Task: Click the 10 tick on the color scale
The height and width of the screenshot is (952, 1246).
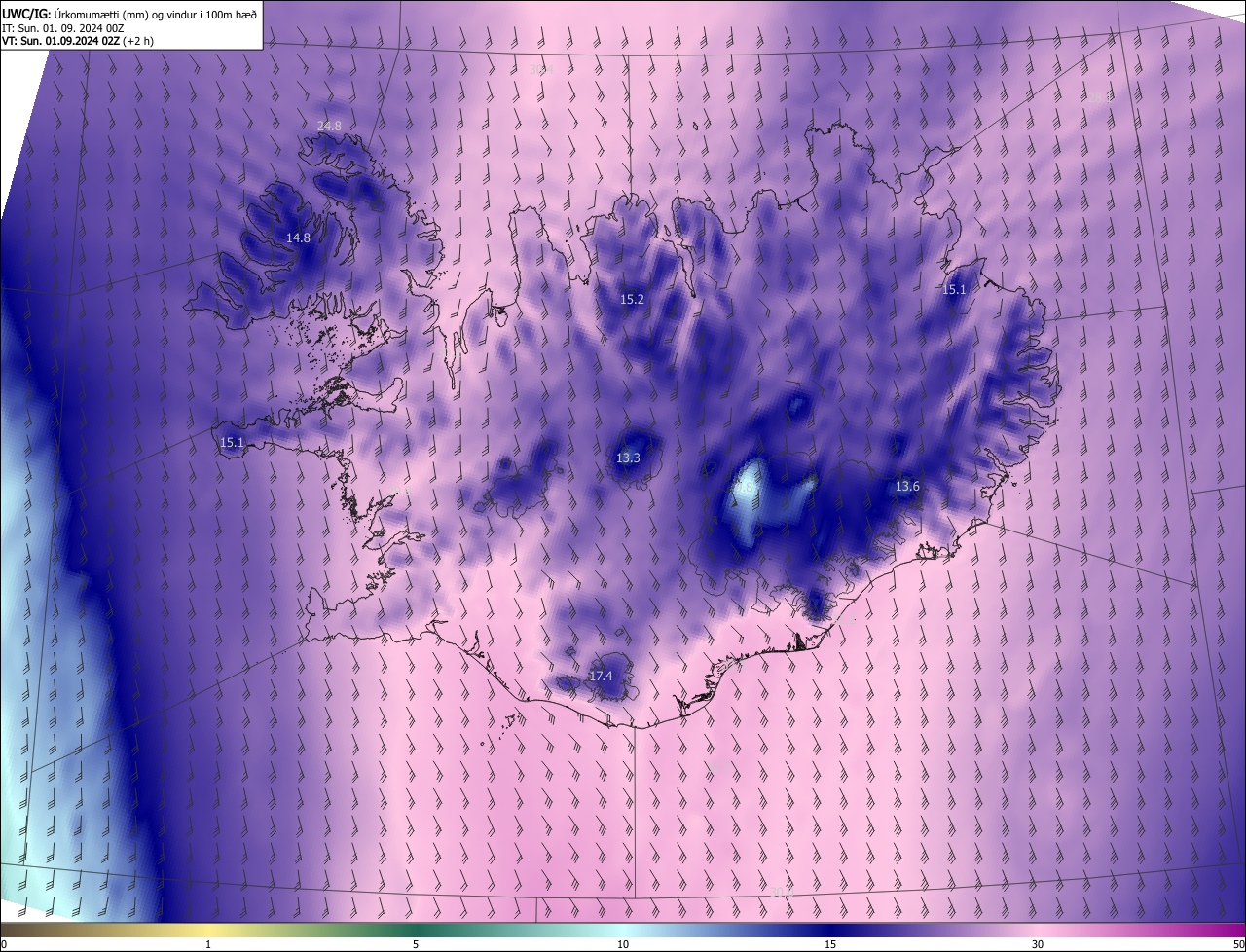Action: (x=623, y=945)
